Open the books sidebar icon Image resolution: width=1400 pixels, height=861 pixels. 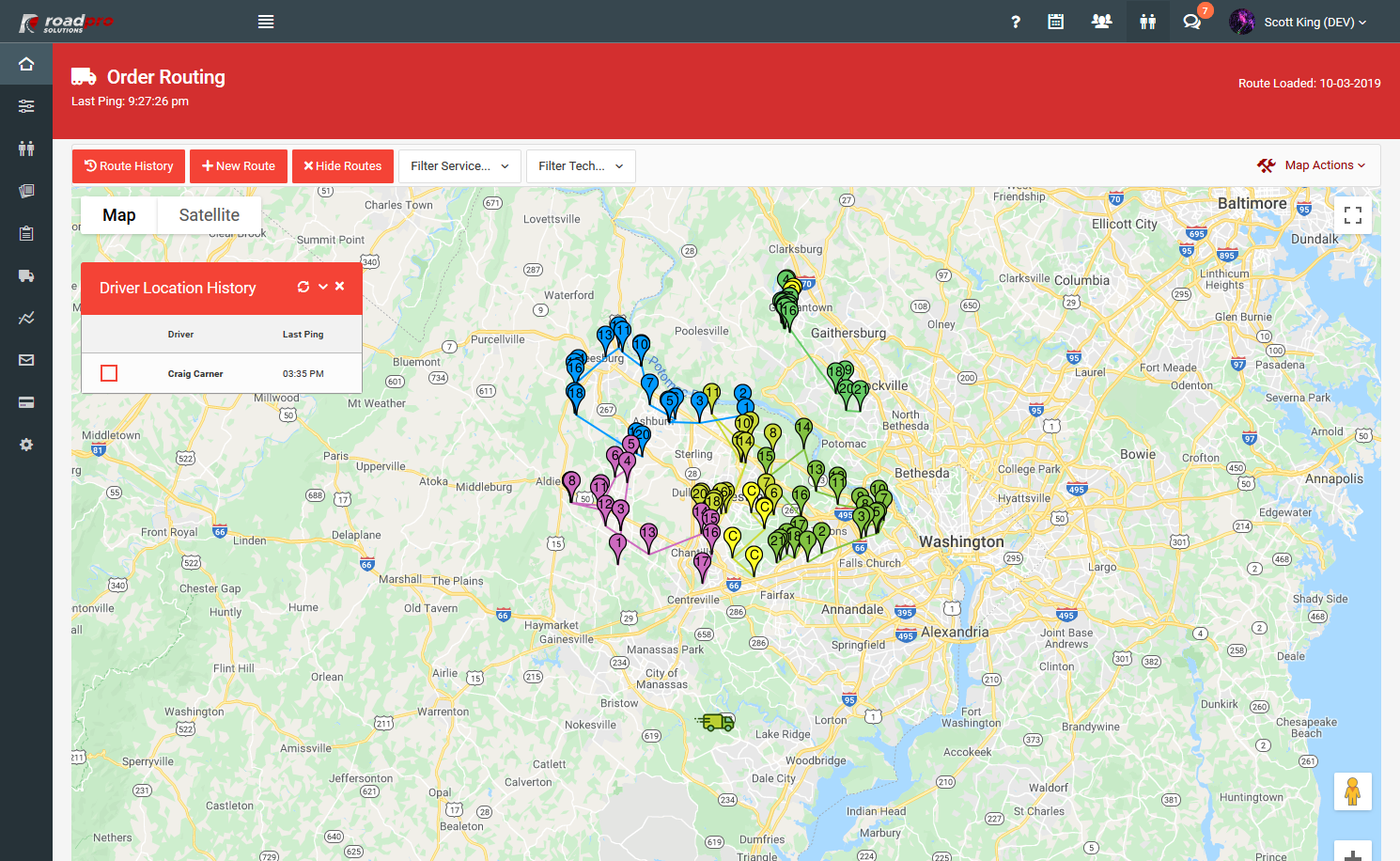26,191
